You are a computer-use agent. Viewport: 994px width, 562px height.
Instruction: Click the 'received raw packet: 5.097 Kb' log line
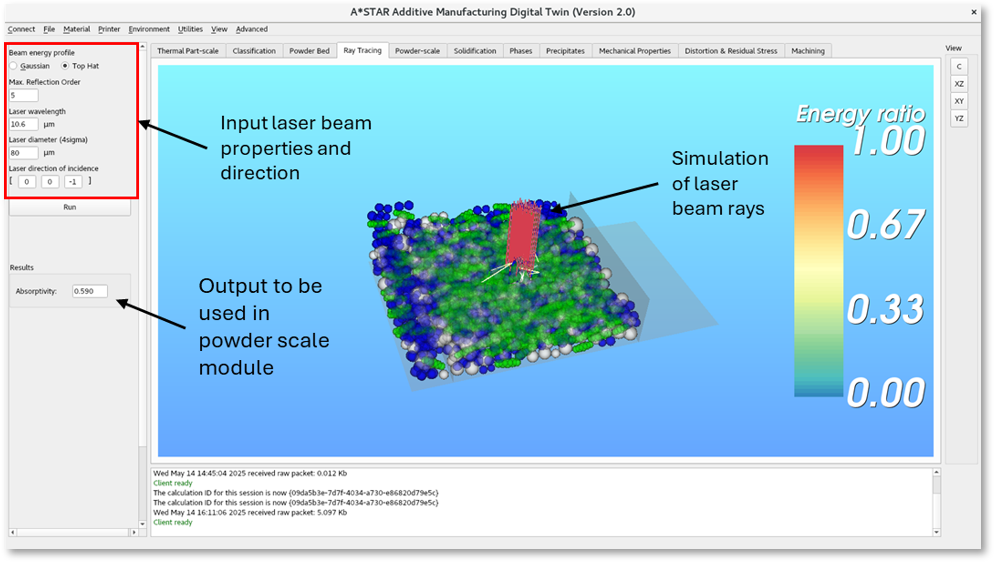click(x=250, y=513)
